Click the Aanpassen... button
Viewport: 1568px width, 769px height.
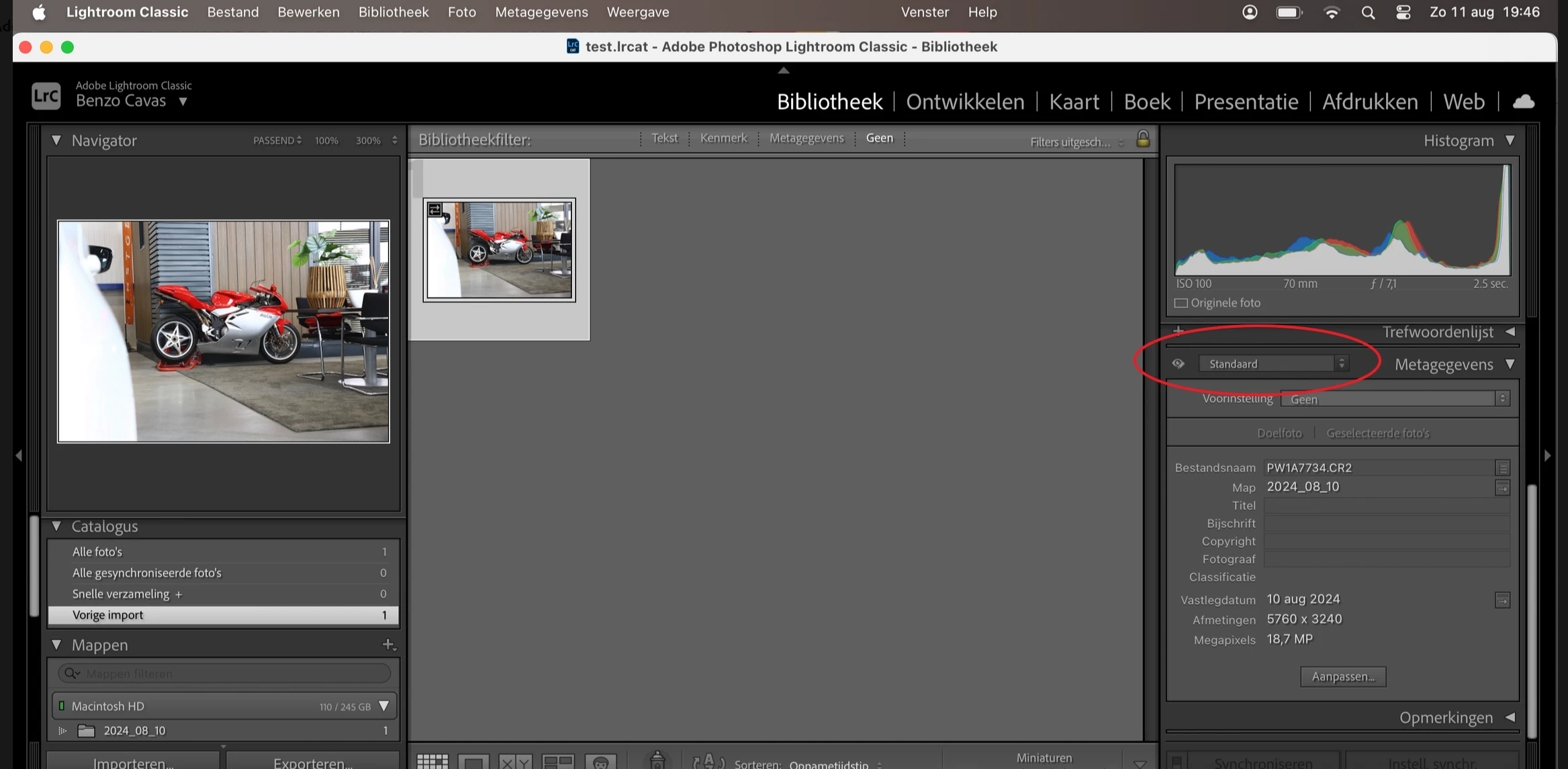click(1343, 676)
